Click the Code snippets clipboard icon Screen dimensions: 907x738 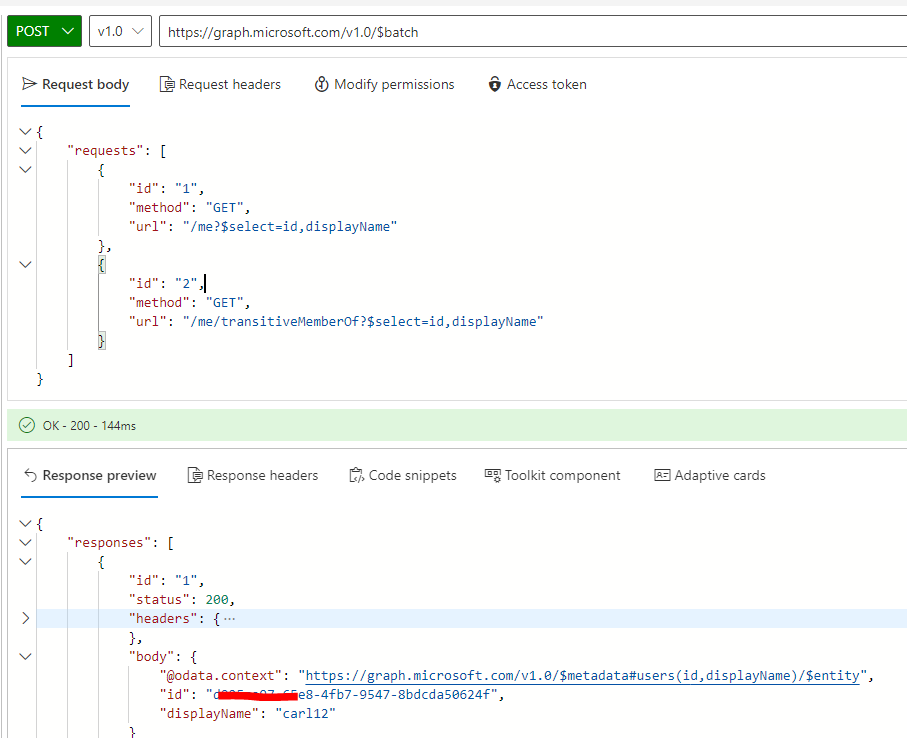click(x=356, y=475)
